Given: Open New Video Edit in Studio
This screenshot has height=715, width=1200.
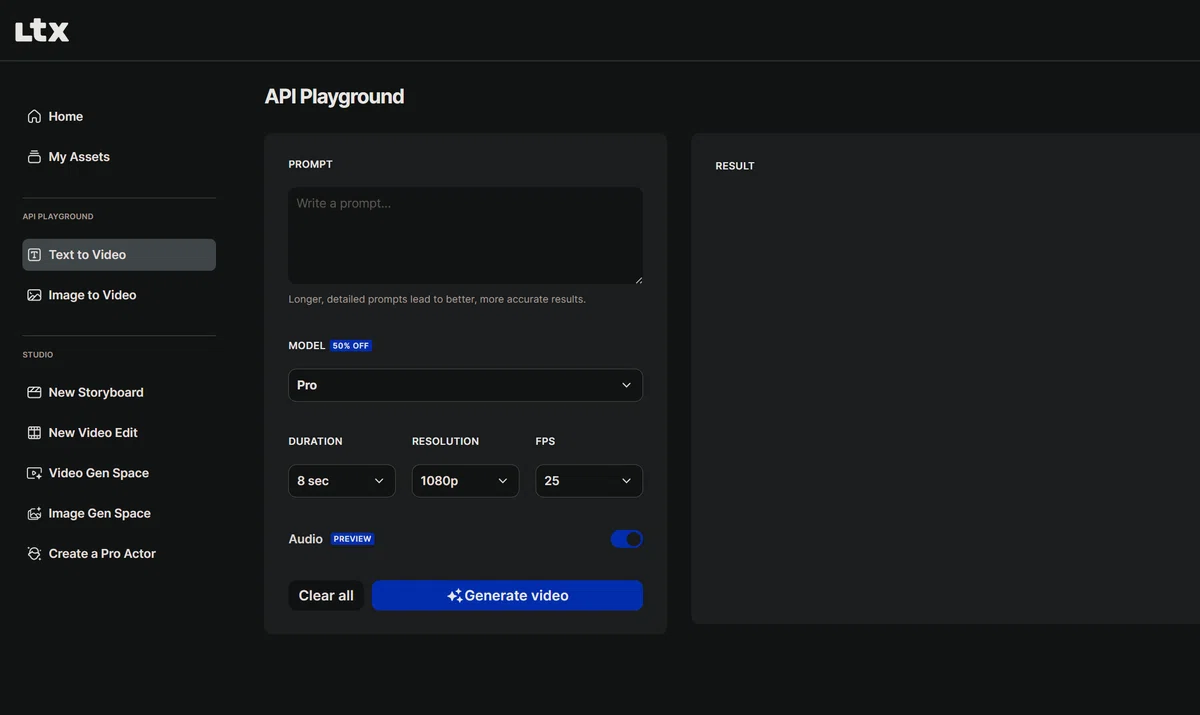Looking at the screenshot, I should pyautogui.click(x=119, y=433).
